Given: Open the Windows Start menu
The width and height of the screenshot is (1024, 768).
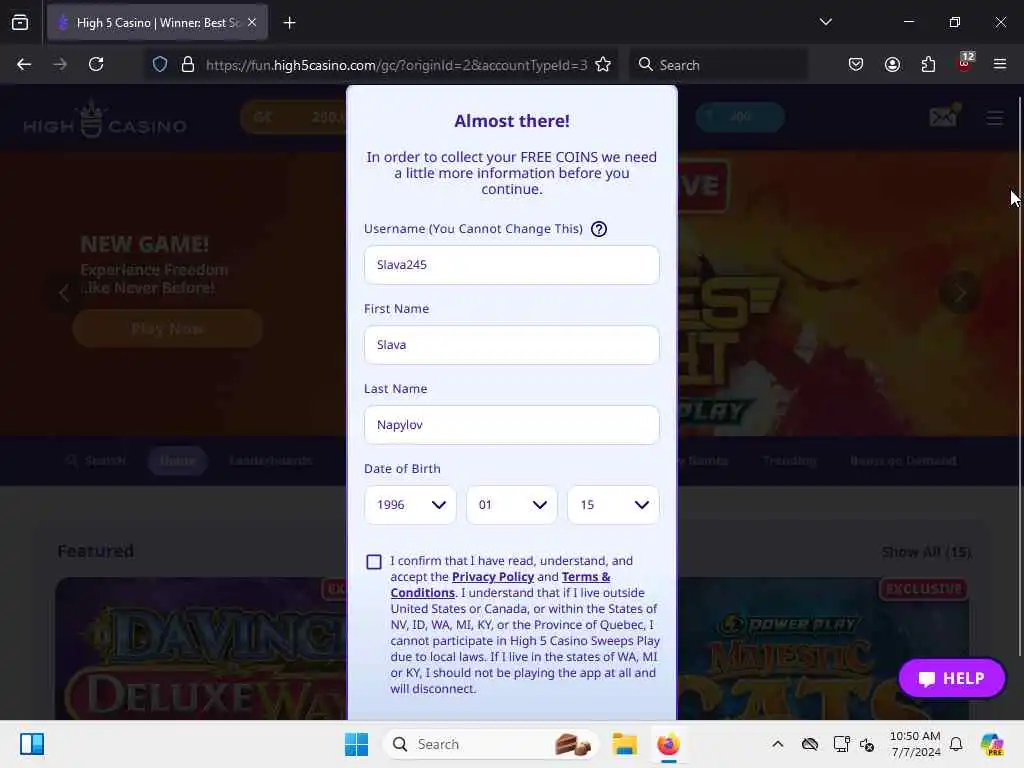Looking at the screenshot, I should [356, 744].
